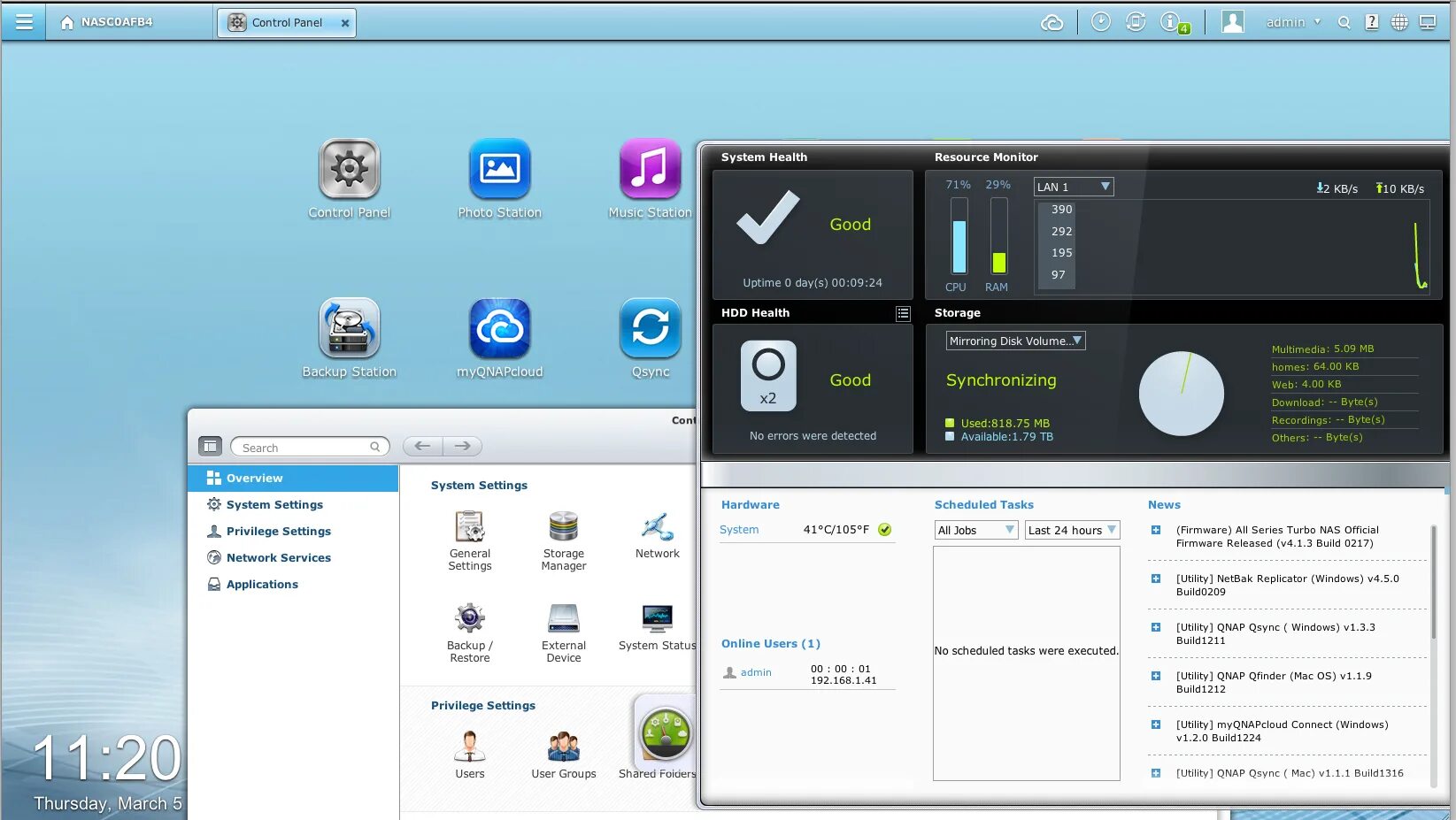The width and height of the screenshot is (1456, 820).
Task: Open the LAN 1 interface dropdown
Action: [1074, 187]
